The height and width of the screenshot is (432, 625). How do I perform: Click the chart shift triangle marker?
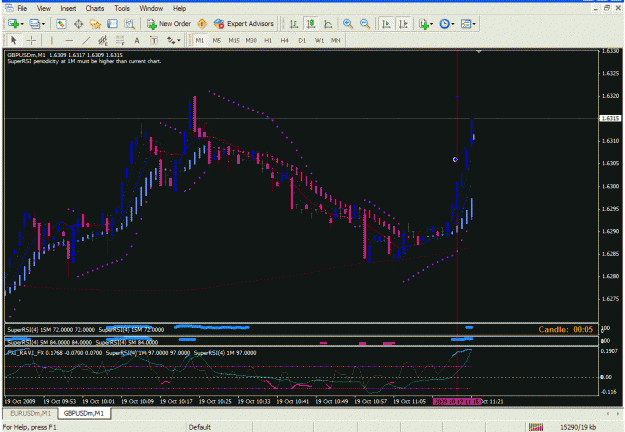(x=479, y=51)
